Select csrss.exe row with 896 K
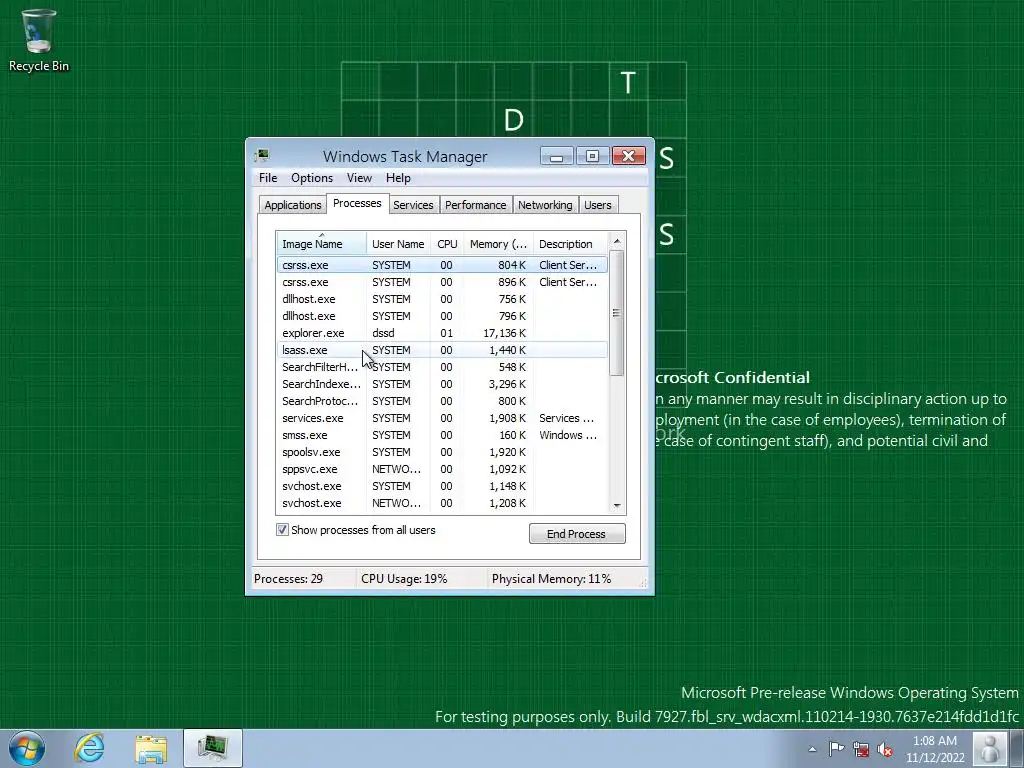The width and height of the screenshot is (1024, 768). click(x=442, y=282)
